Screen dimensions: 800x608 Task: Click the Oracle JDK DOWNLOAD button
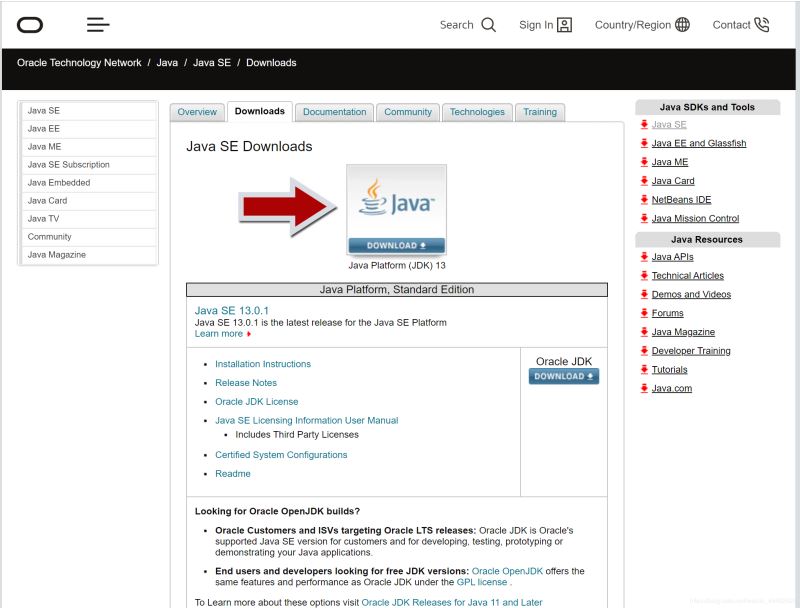[x=564, y=376]
